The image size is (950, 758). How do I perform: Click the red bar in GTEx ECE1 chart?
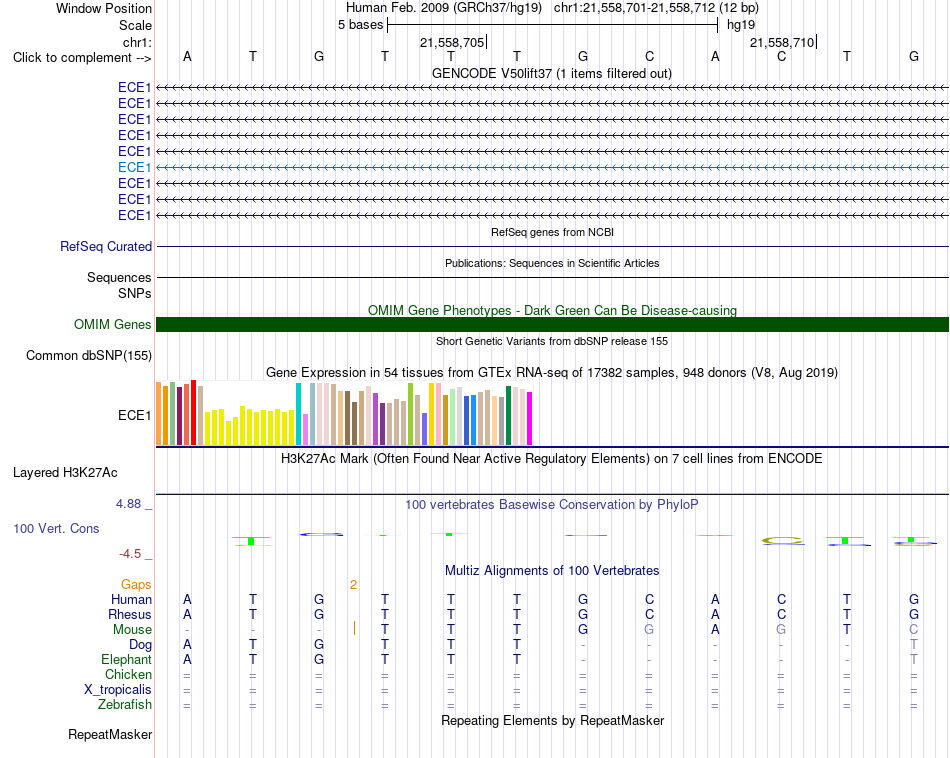[x=194, y=413]
